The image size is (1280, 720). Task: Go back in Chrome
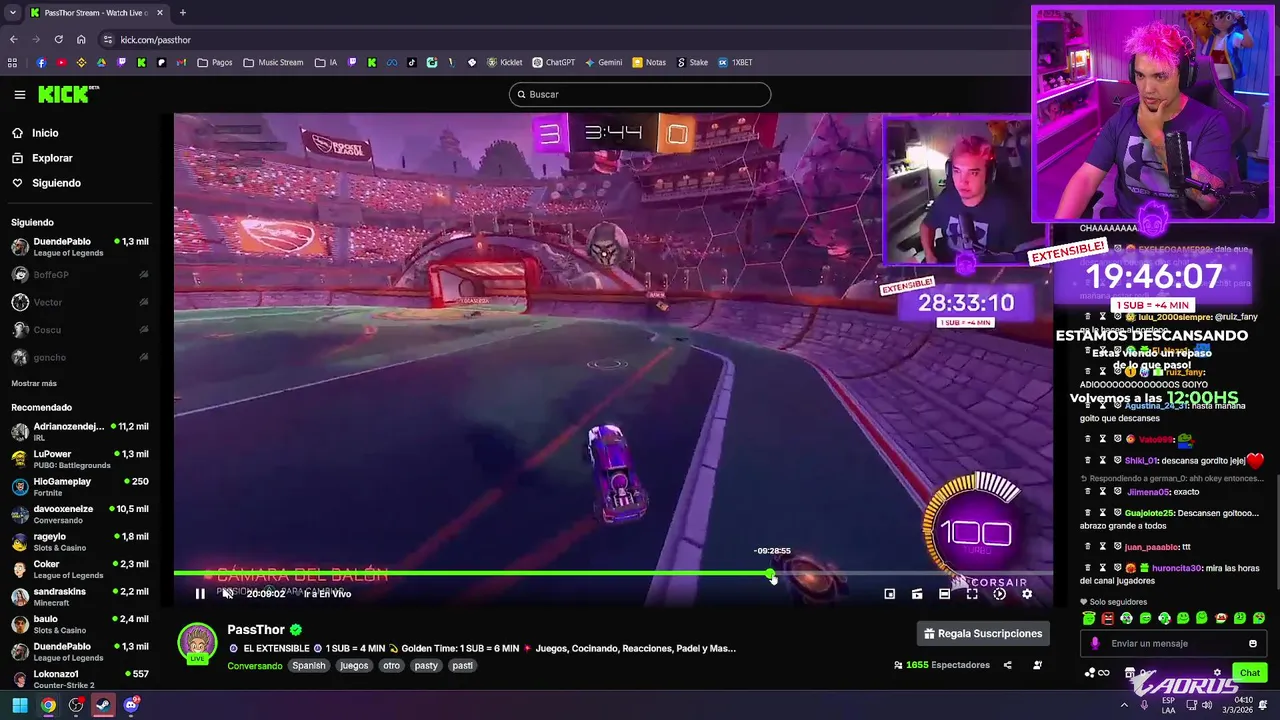click(x=13, y=40)
